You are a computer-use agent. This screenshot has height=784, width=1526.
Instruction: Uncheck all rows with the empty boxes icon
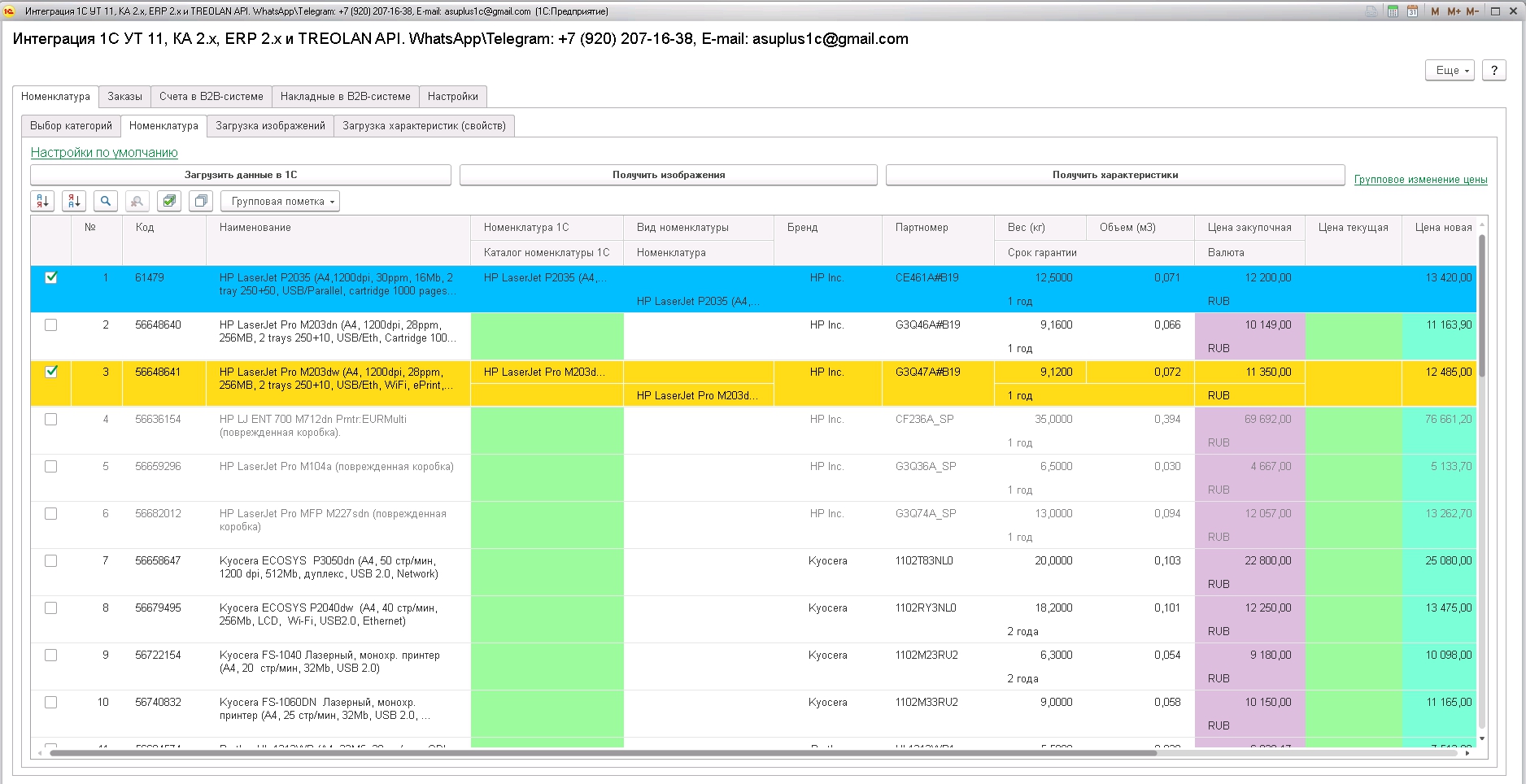click(201, 201)
